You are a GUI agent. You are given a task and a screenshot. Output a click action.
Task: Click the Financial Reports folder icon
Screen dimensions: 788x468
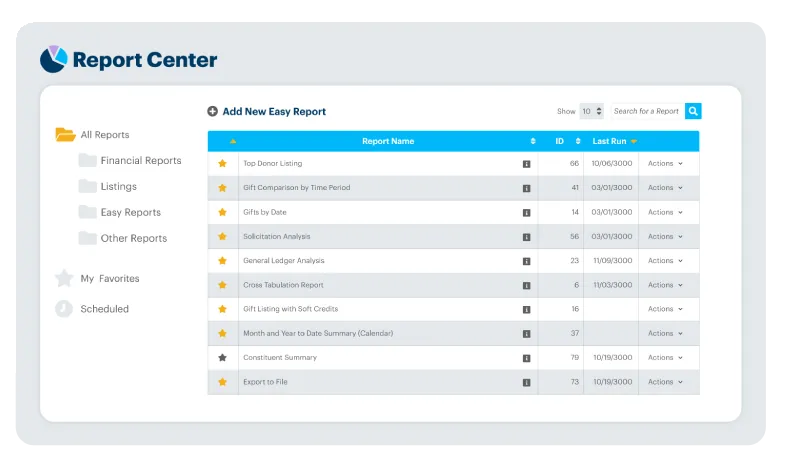(87, 160)
